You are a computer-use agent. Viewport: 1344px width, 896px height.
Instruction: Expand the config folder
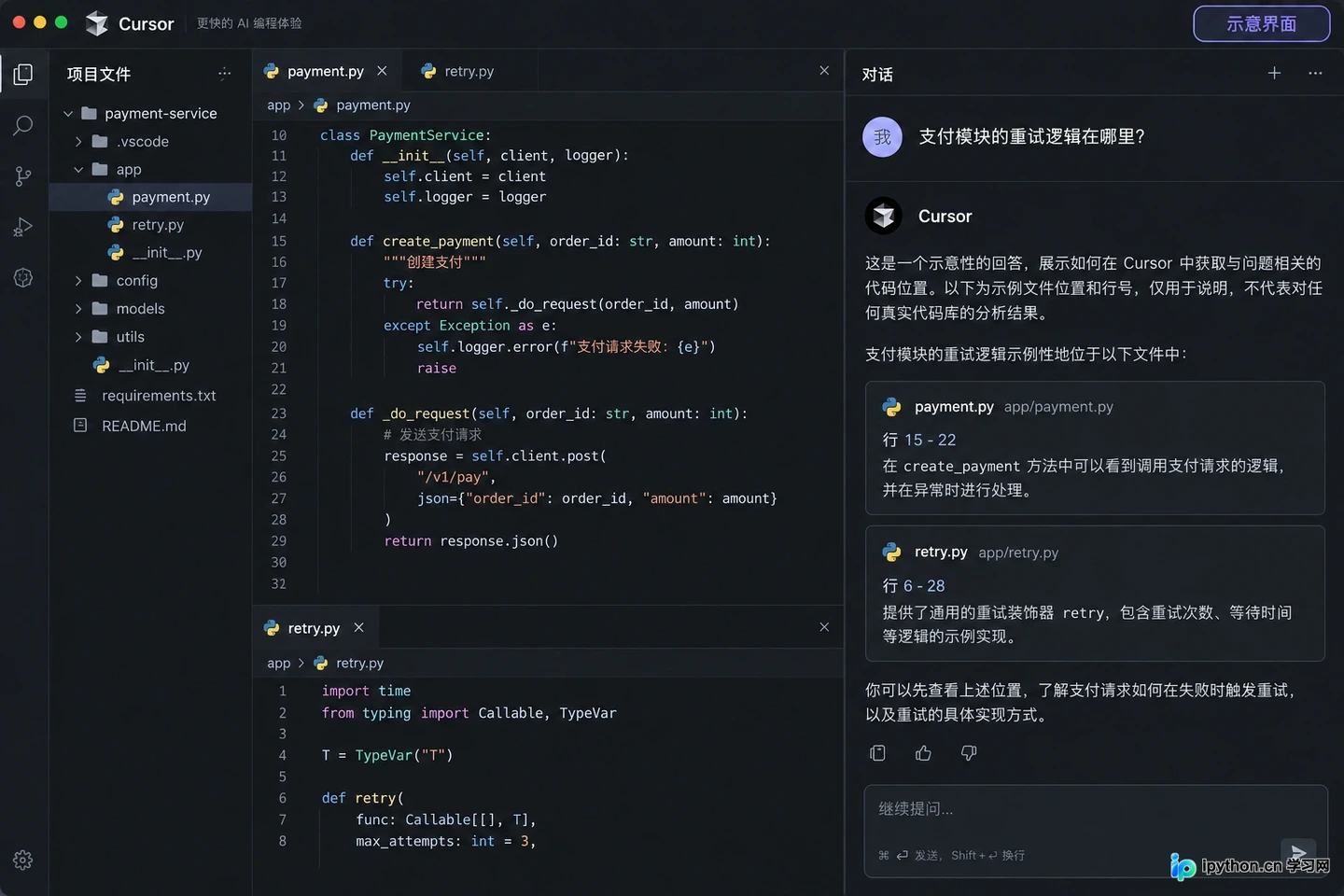click(x=79, y=281)
